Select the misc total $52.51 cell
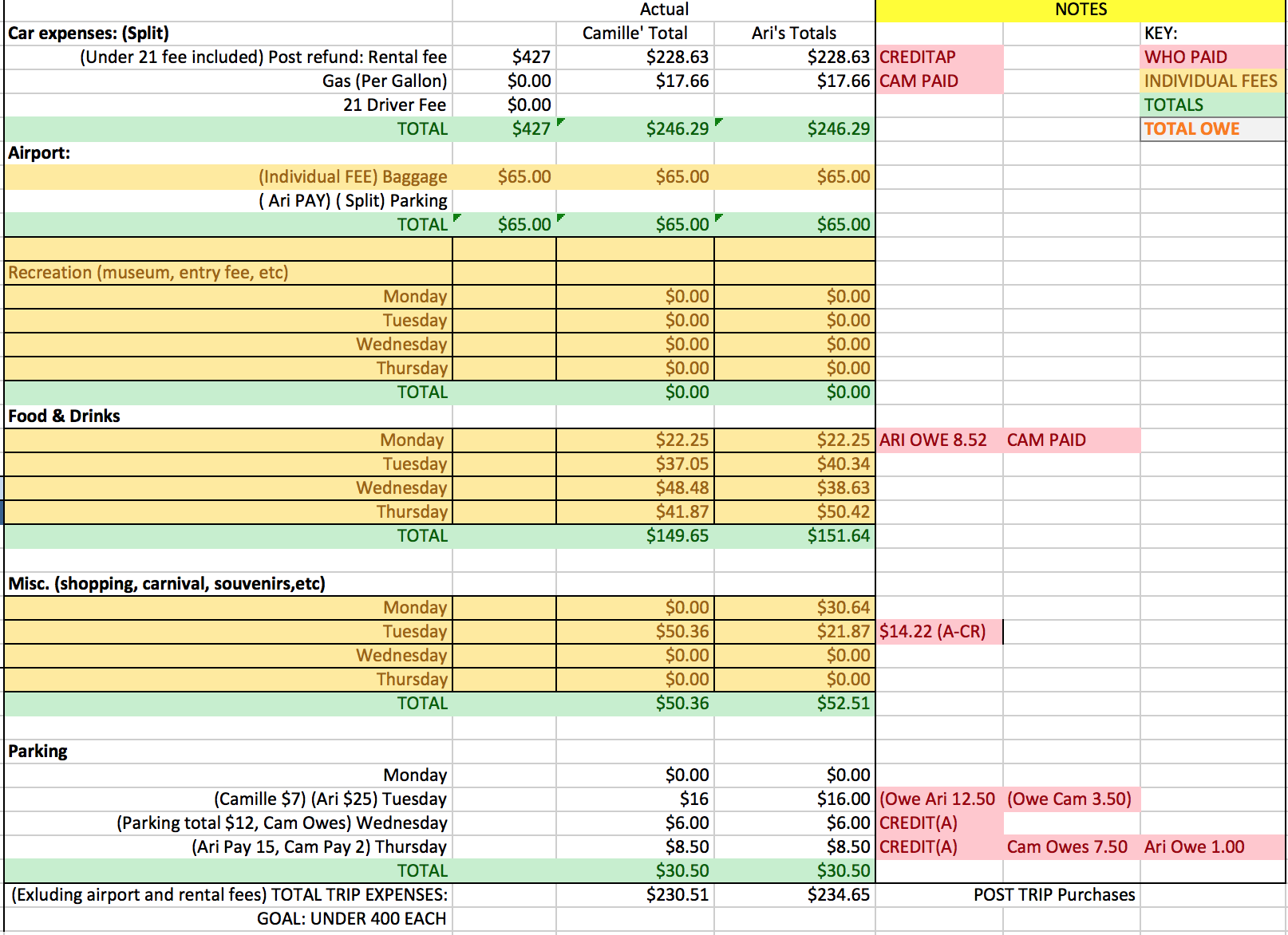Viewport: 1288px width, 935px height. pyautogui.click(x=795, y=704)
